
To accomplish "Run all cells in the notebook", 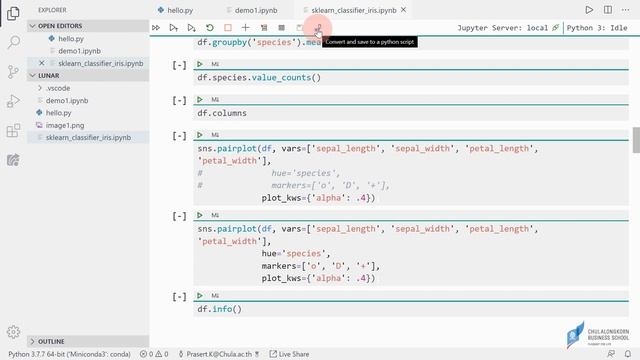I will [x=156, y=28].
